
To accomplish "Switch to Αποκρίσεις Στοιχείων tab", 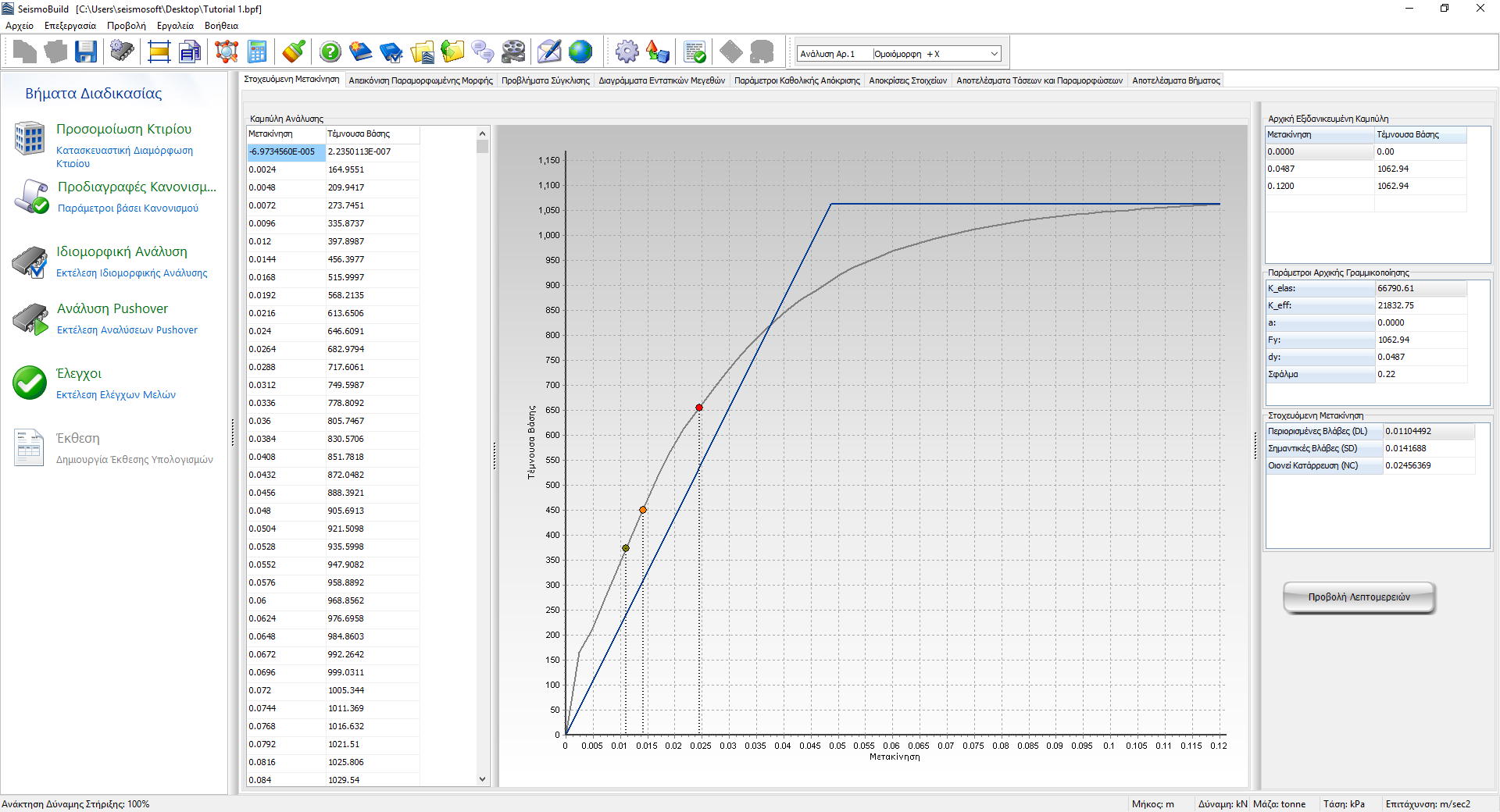I will 908,80.
